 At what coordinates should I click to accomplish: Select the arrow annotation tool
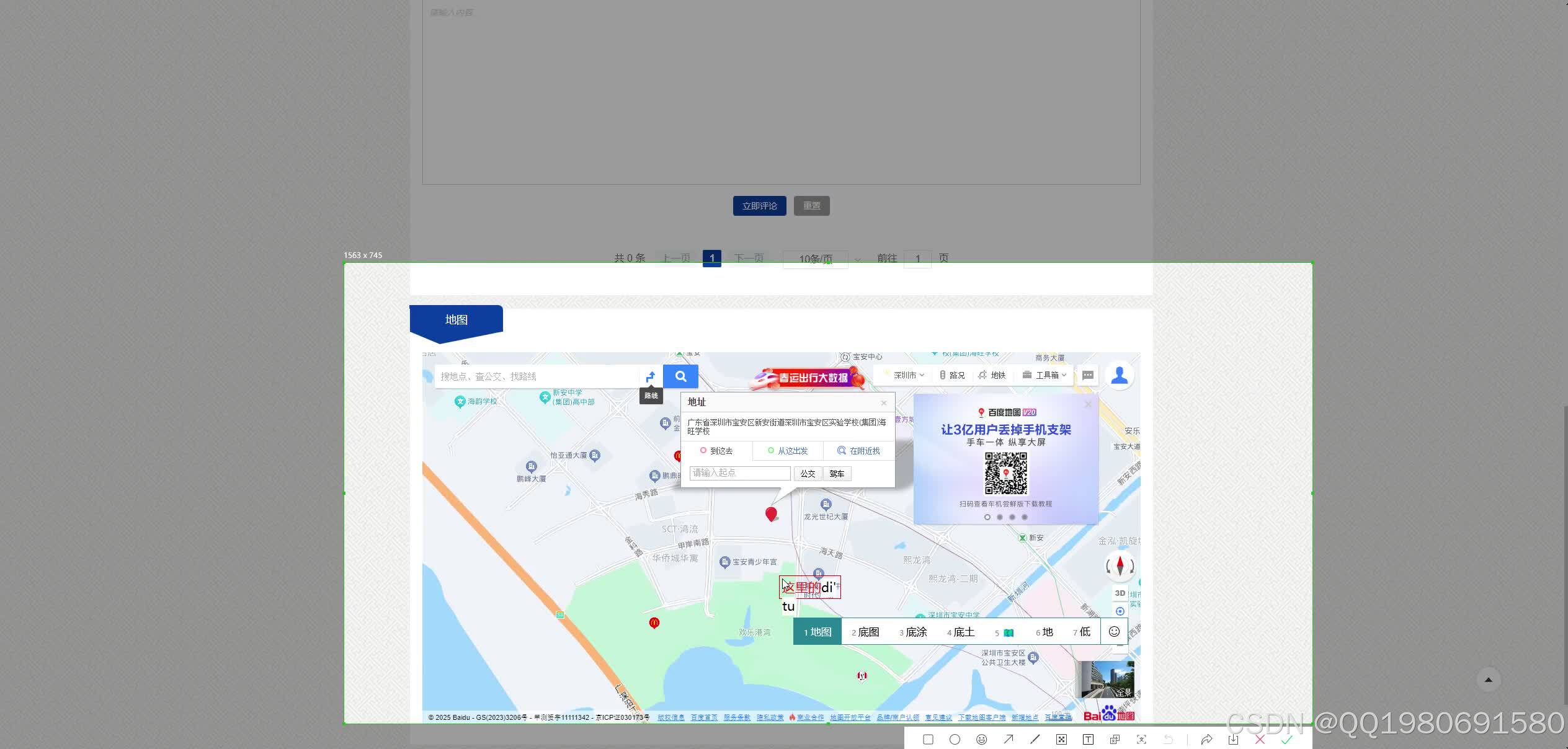[1009, 739]
